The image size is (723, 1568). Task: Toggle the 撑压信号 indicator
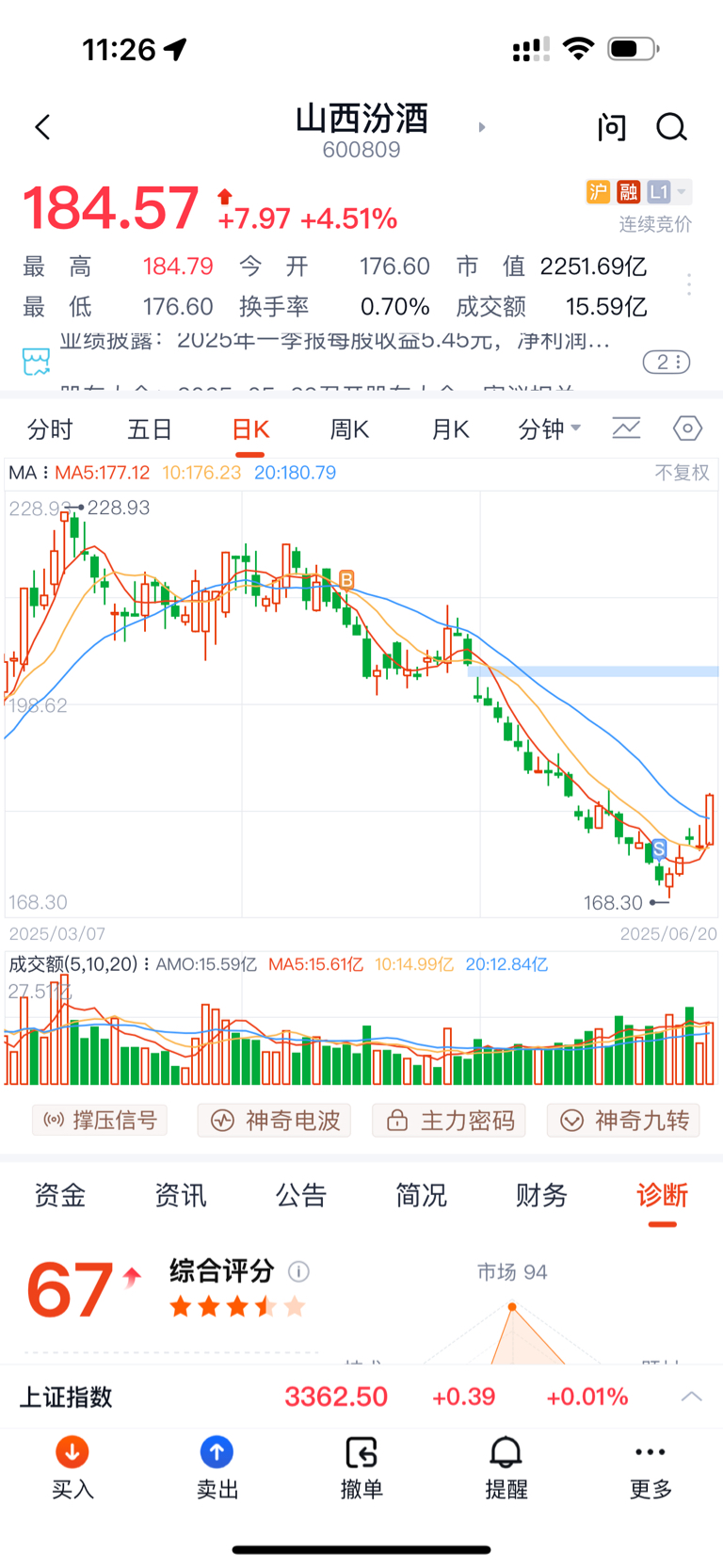pyautogui.click(x=100, y=1120)
